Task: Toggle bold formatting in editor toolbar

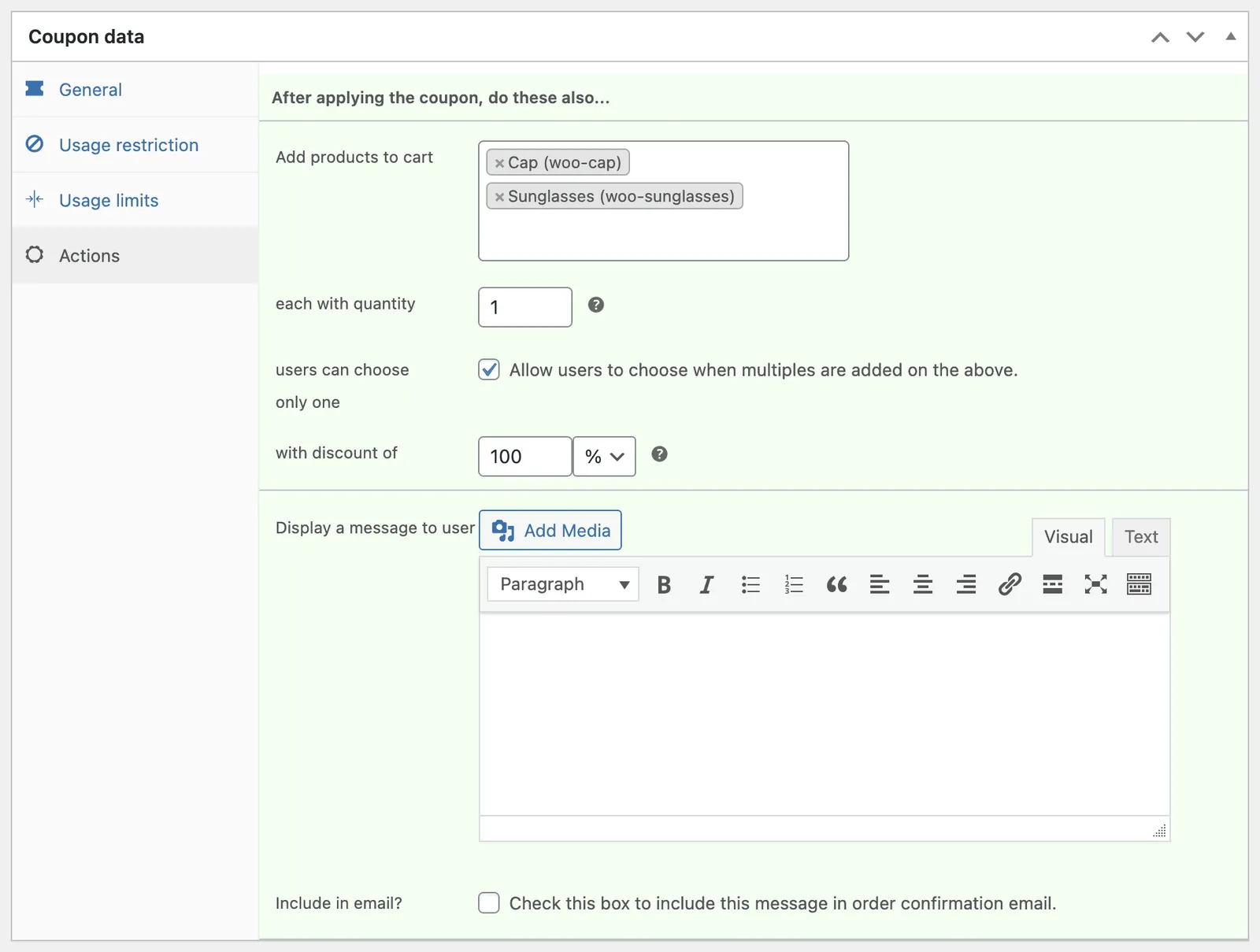Action: (664, 584)
